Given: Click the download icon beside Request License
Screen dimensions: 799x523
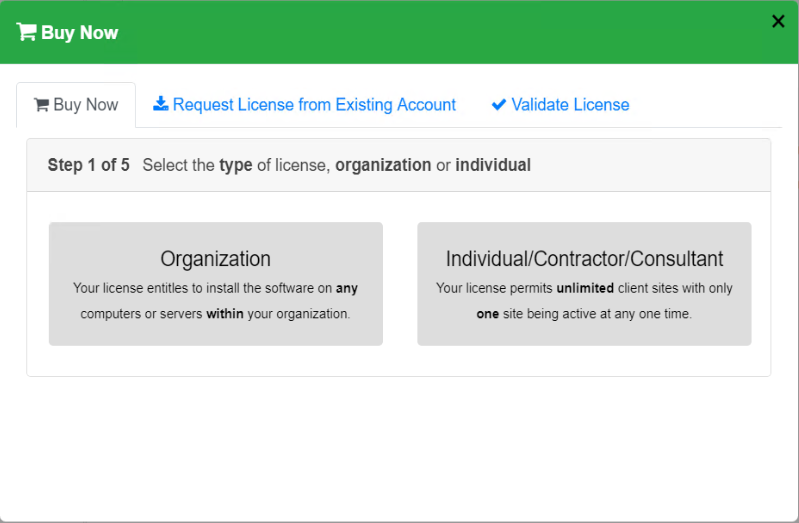Looking at the screenshot, I should [160, 104].
